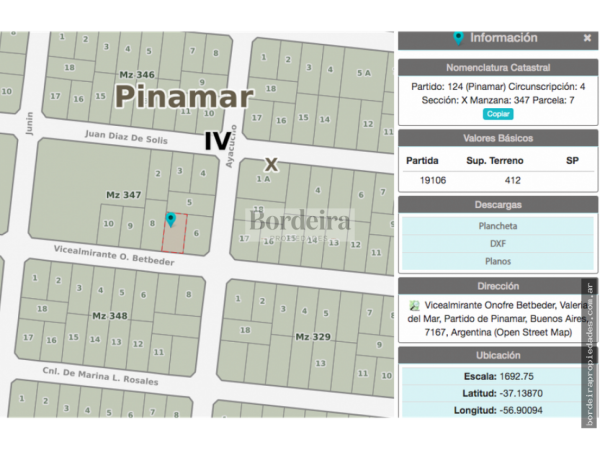600x450 pixels.
Task: Click the teal location marker on the map
Action: tap(171, 218)
